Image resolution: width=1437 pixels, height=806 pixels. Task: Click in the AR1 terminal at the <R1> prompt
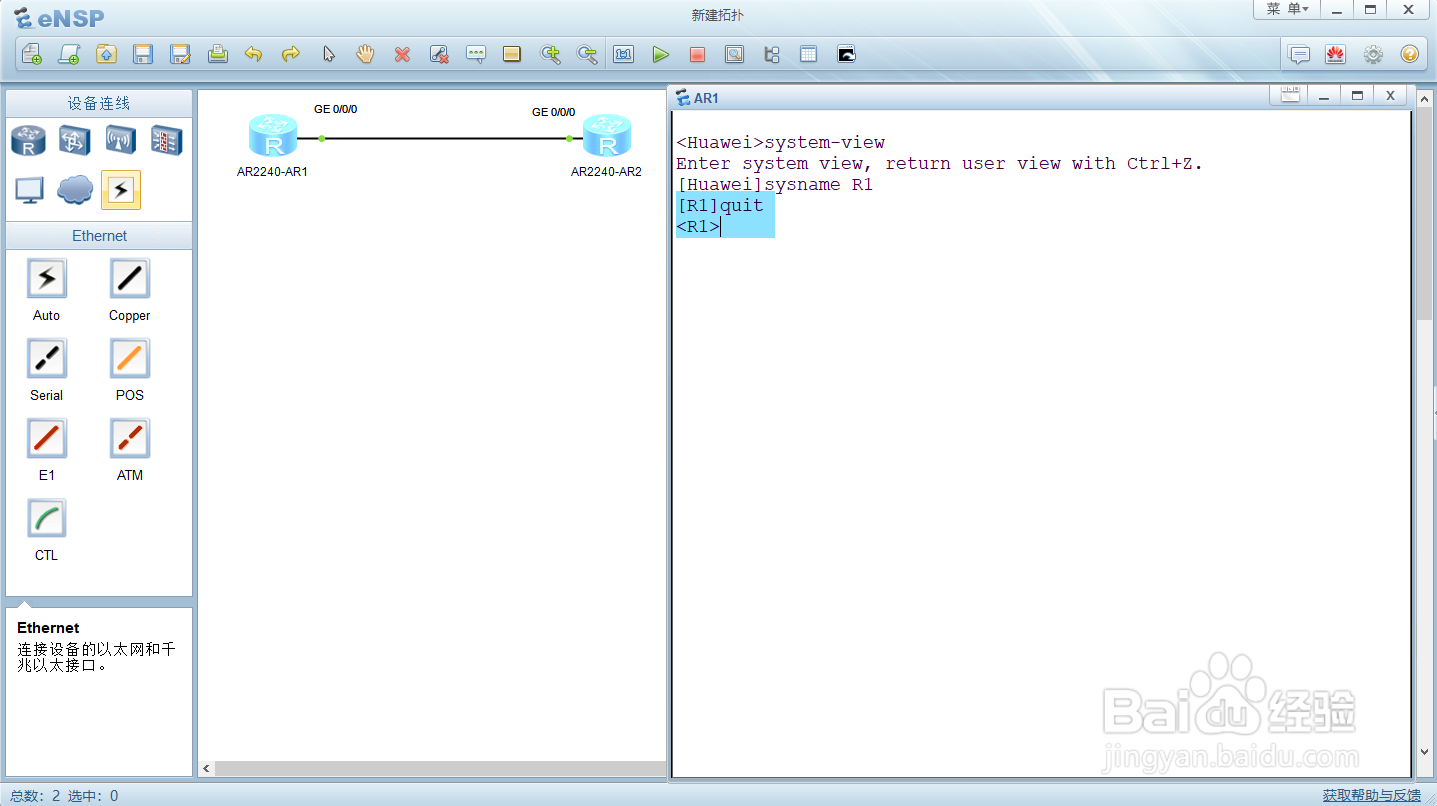point(698,227)
